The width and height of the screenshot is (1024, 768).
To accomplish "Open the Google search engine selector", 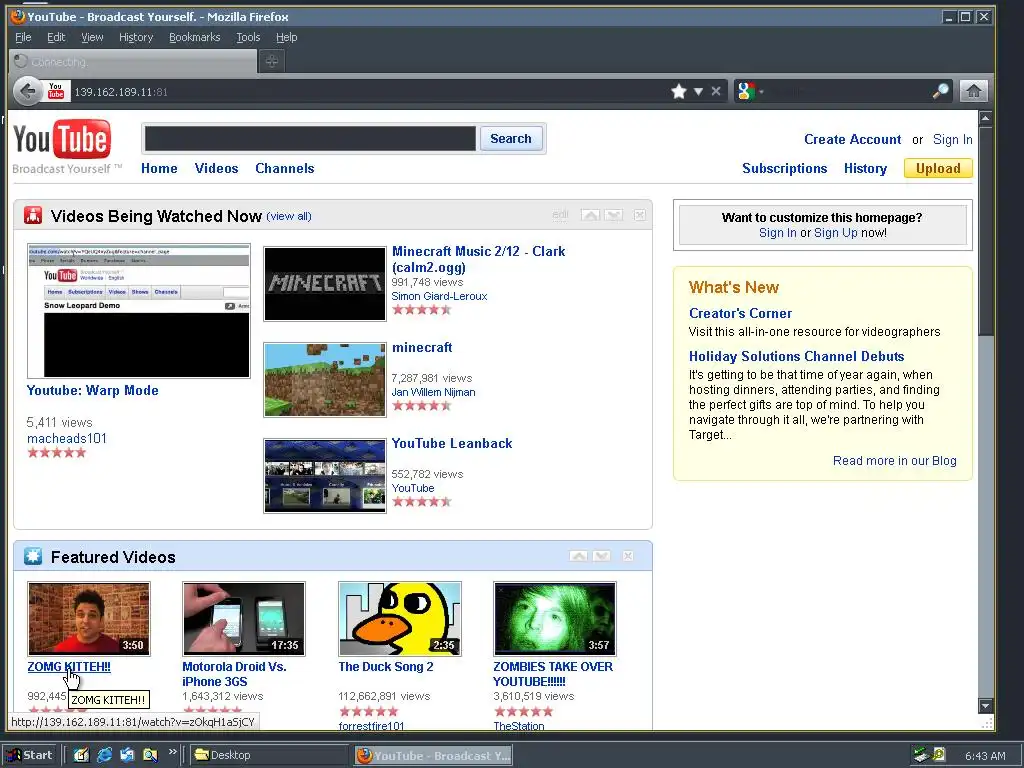I will click(750, 91).
